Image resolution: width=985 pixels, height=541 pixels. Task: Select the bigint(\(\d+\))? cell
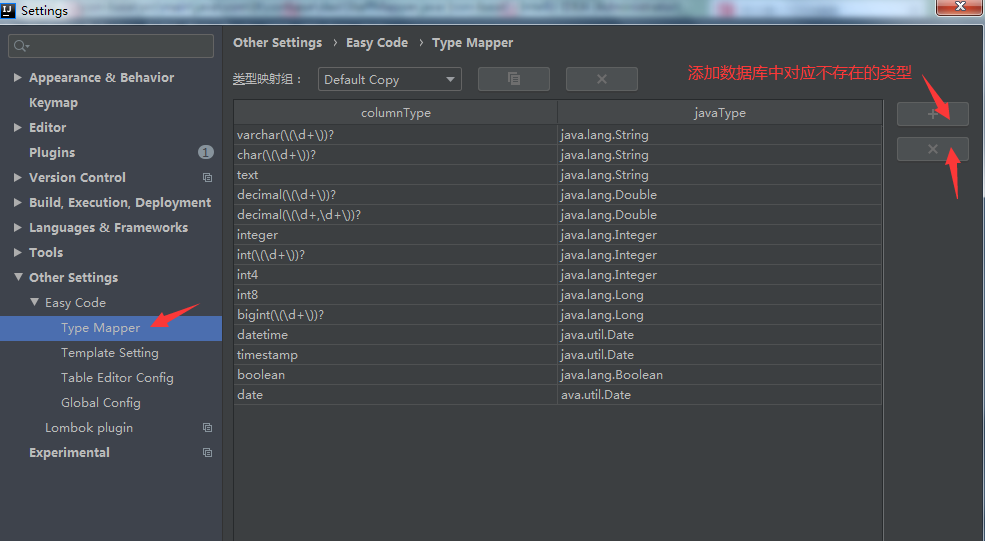pos(396,315)
